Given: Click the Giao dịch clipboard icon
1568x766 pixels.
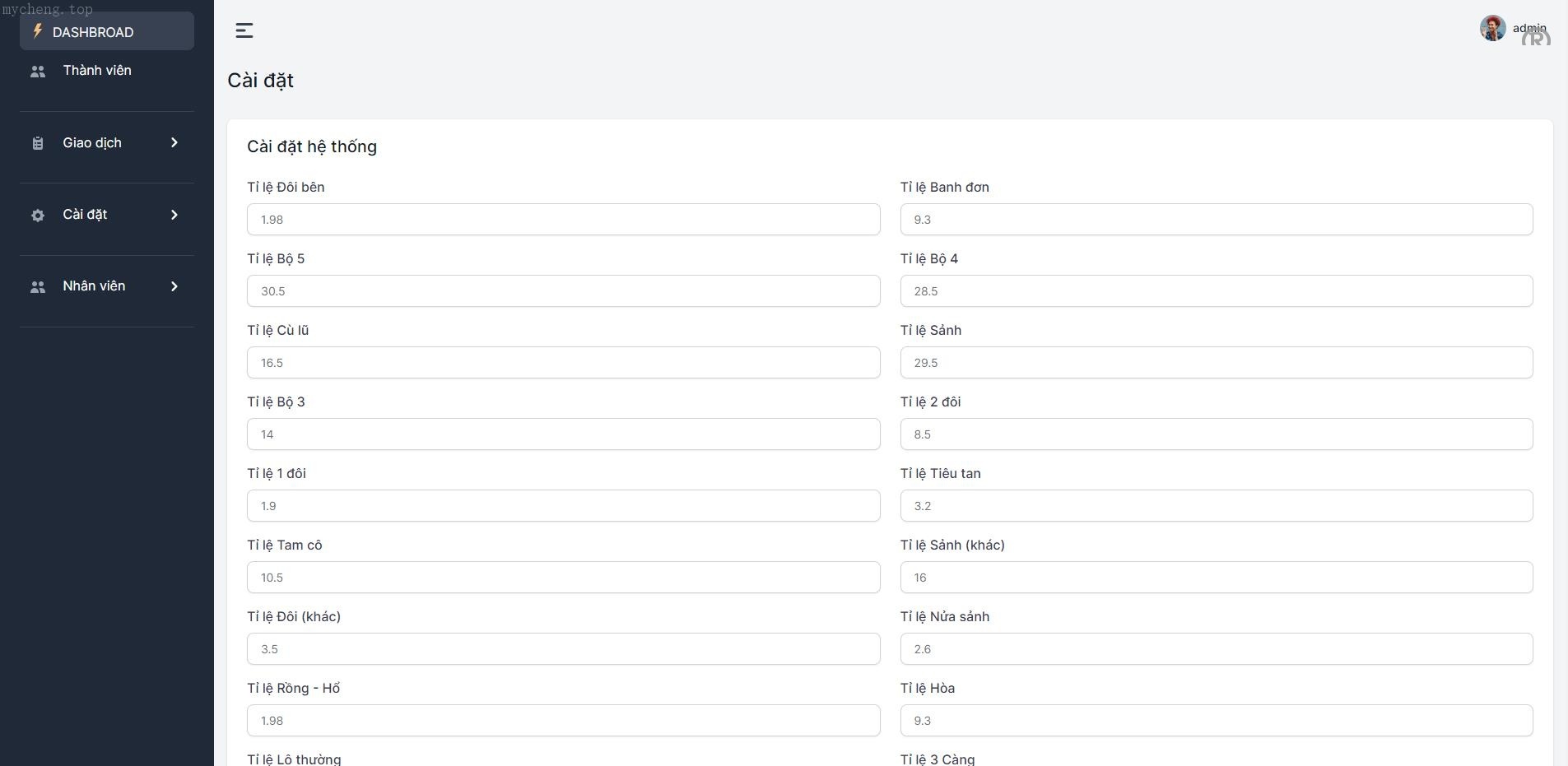Looking at the screenshot, I should coord(38,143).
